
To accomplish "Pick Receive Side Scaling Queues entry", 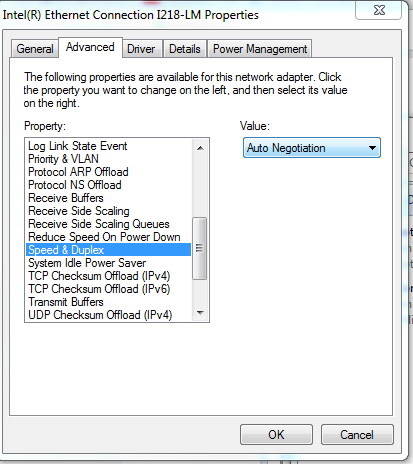I will coord(99,224).
